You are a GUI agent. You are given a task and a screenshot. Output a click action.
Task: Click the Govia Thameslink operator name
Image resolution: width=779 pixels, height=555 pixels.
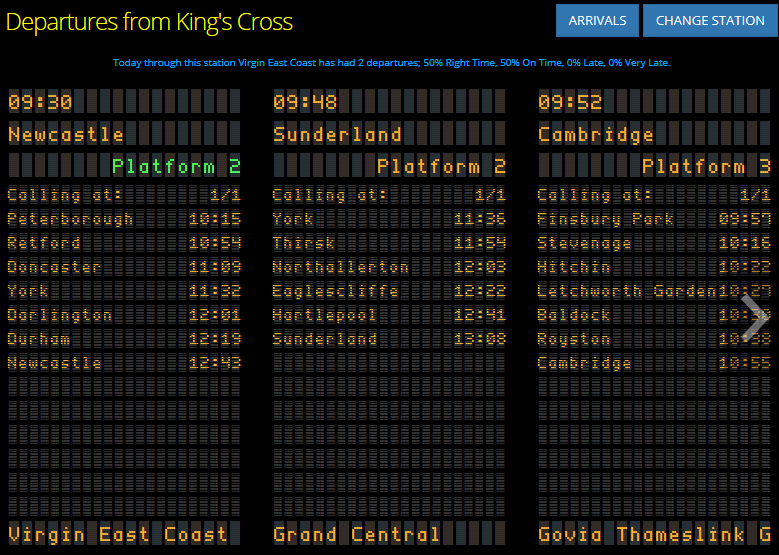(654, 534)
